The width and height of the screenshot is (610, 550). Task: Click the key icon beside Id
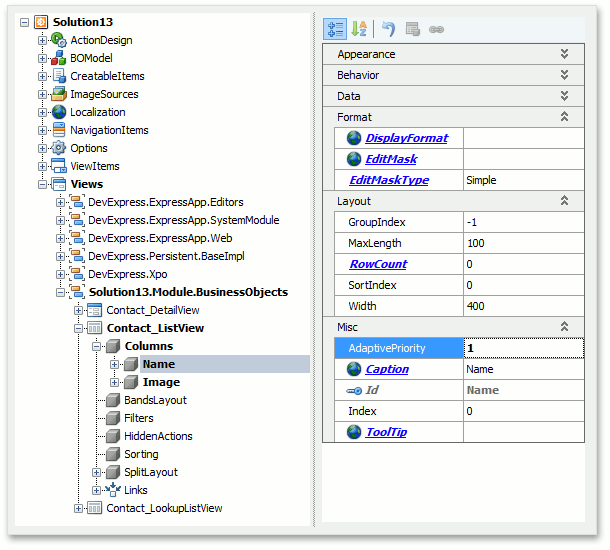tap(354, 391)
